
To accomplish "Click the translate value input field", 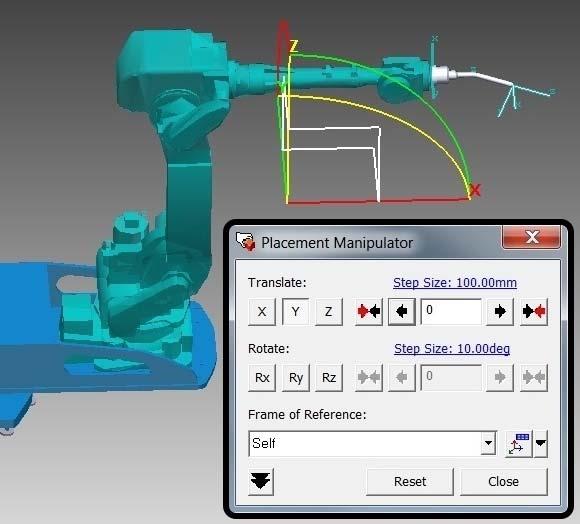I will point(451,312).
